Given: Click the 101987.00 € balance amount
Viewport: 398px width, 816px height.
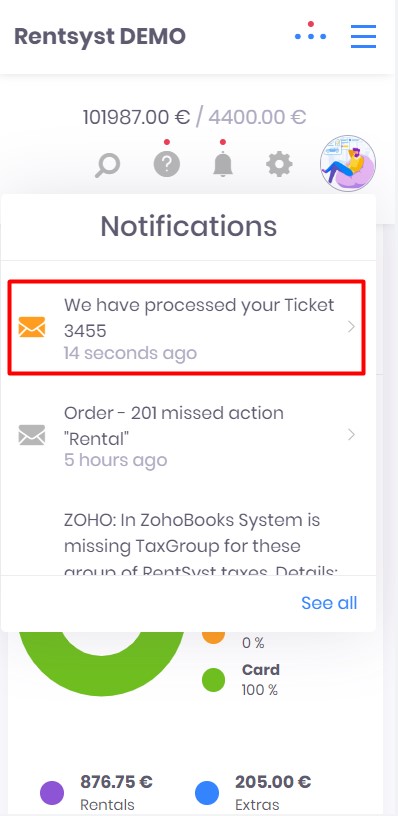Looking at the screenshot, I should click(x=136, y=117).
